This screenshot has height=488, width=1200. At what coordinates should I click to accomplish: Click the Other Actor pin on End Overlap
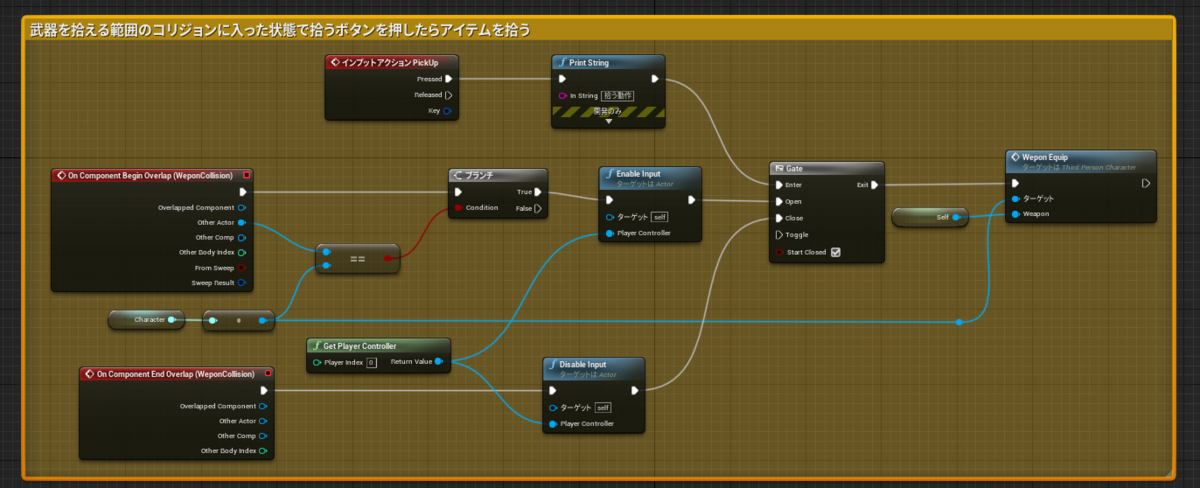pos(263,421)
